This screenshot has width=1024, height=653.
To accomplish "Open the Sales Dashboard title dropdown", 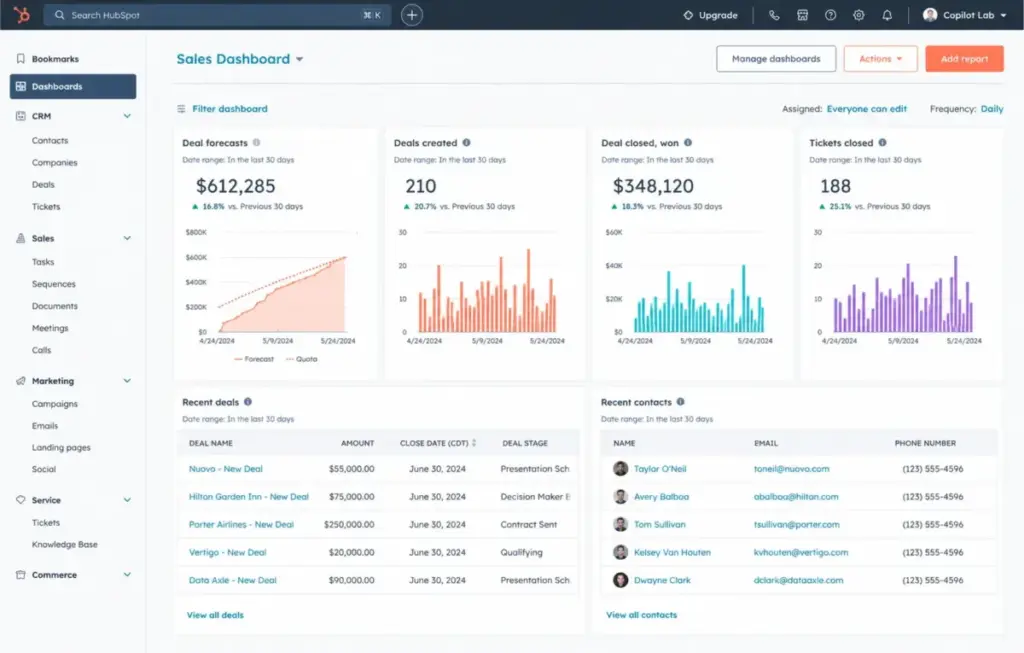I will tap(240, 59).
